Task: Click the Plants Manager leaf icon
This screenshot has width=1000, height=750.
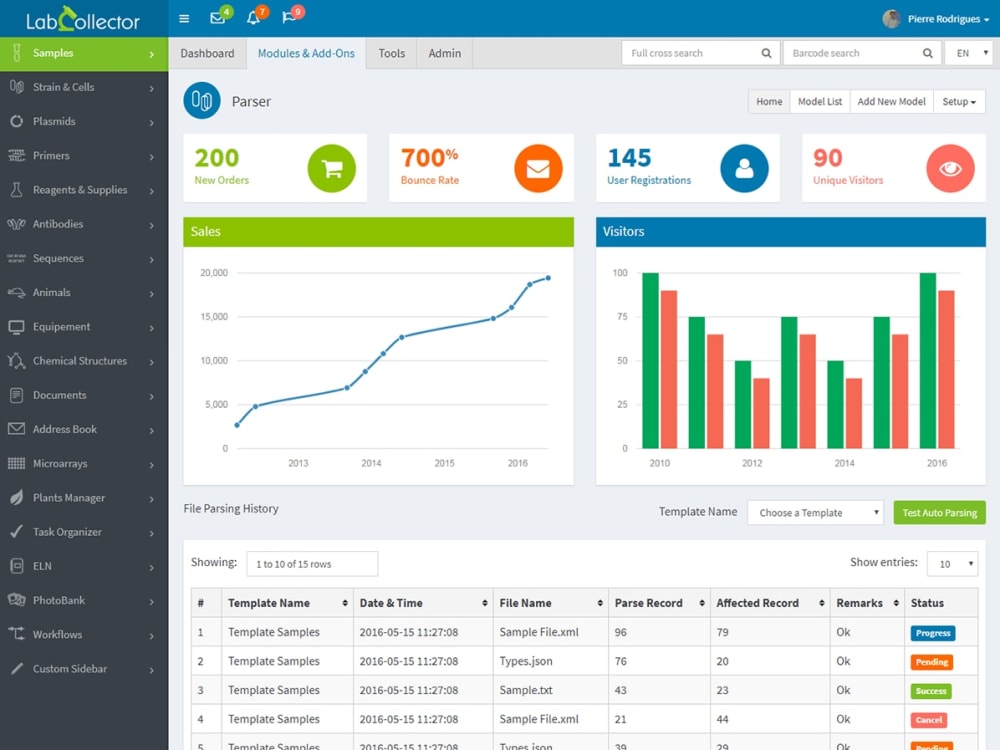Action: point(17,497)
